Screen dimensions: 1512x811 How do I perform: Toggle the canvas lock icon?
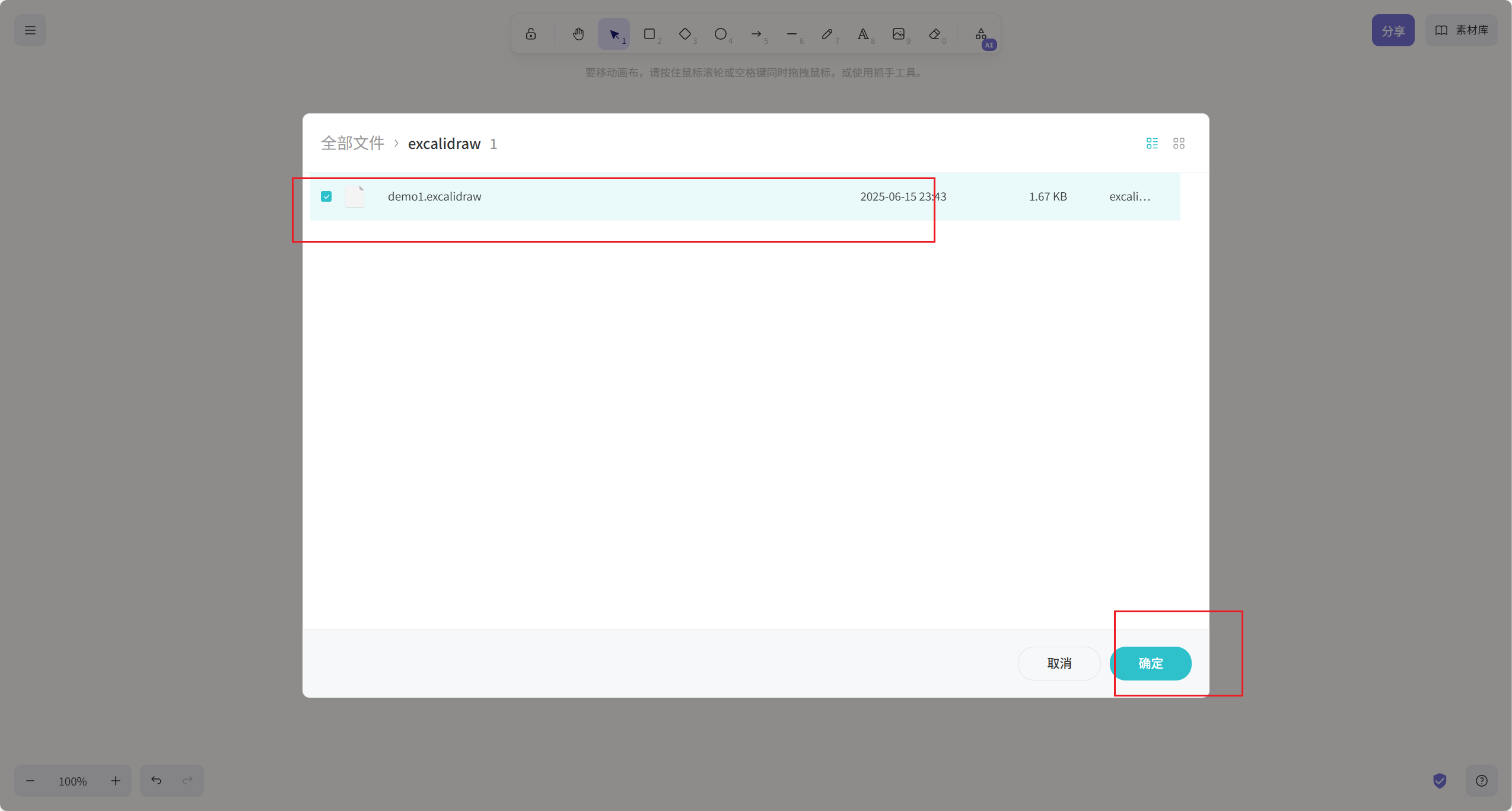pyautogui.click(x=531, y=34)
